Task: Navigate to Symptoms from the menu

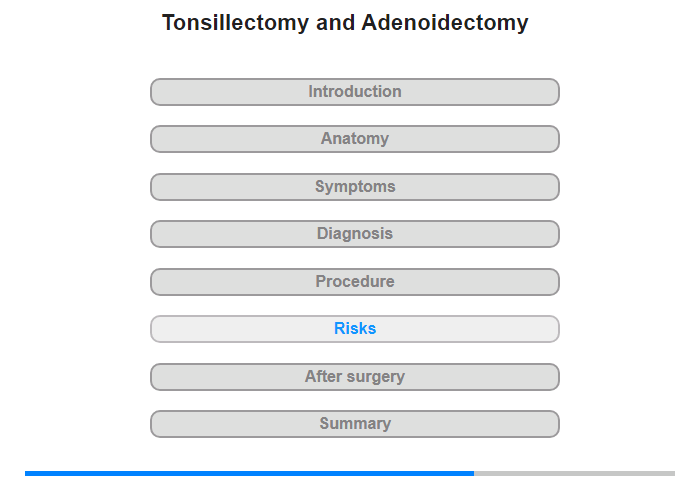Action: click(354, 187)
